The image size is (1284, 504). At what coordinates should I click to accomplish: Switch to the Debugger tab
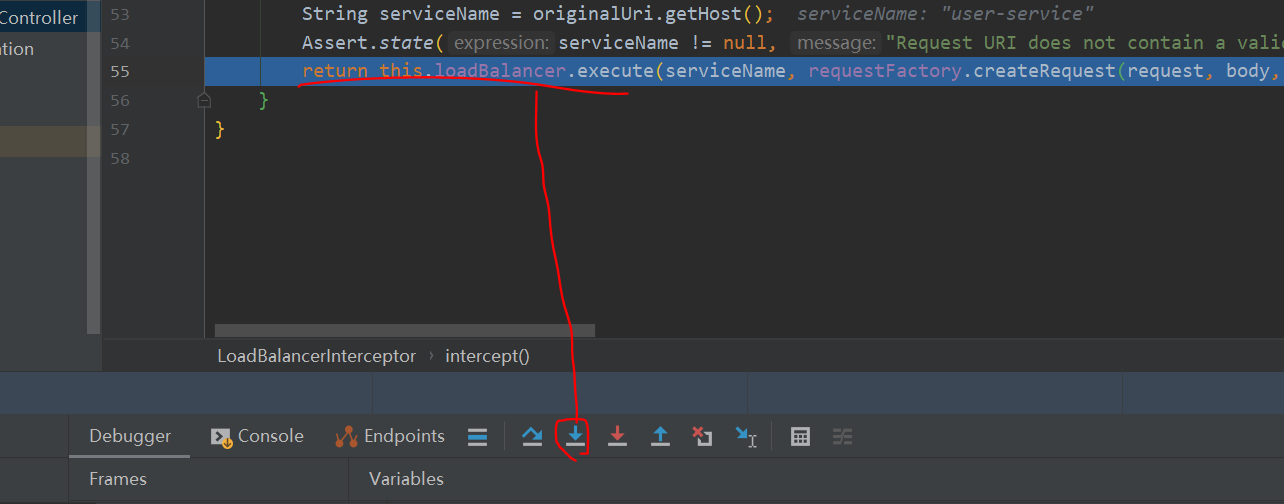pyautogui.click(x=130, y=436)
